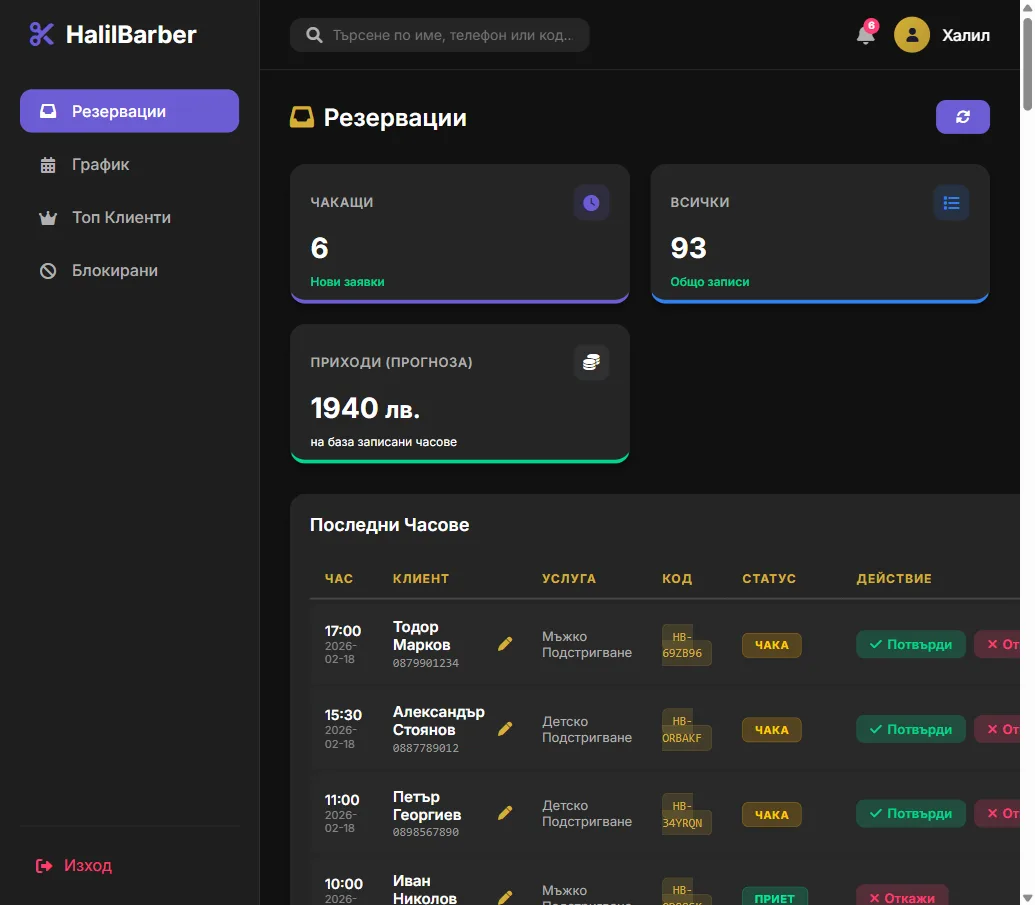Select the График calendar icon in the sidebar
This screenshot has width=1035, height=905.
click(48, 164)
